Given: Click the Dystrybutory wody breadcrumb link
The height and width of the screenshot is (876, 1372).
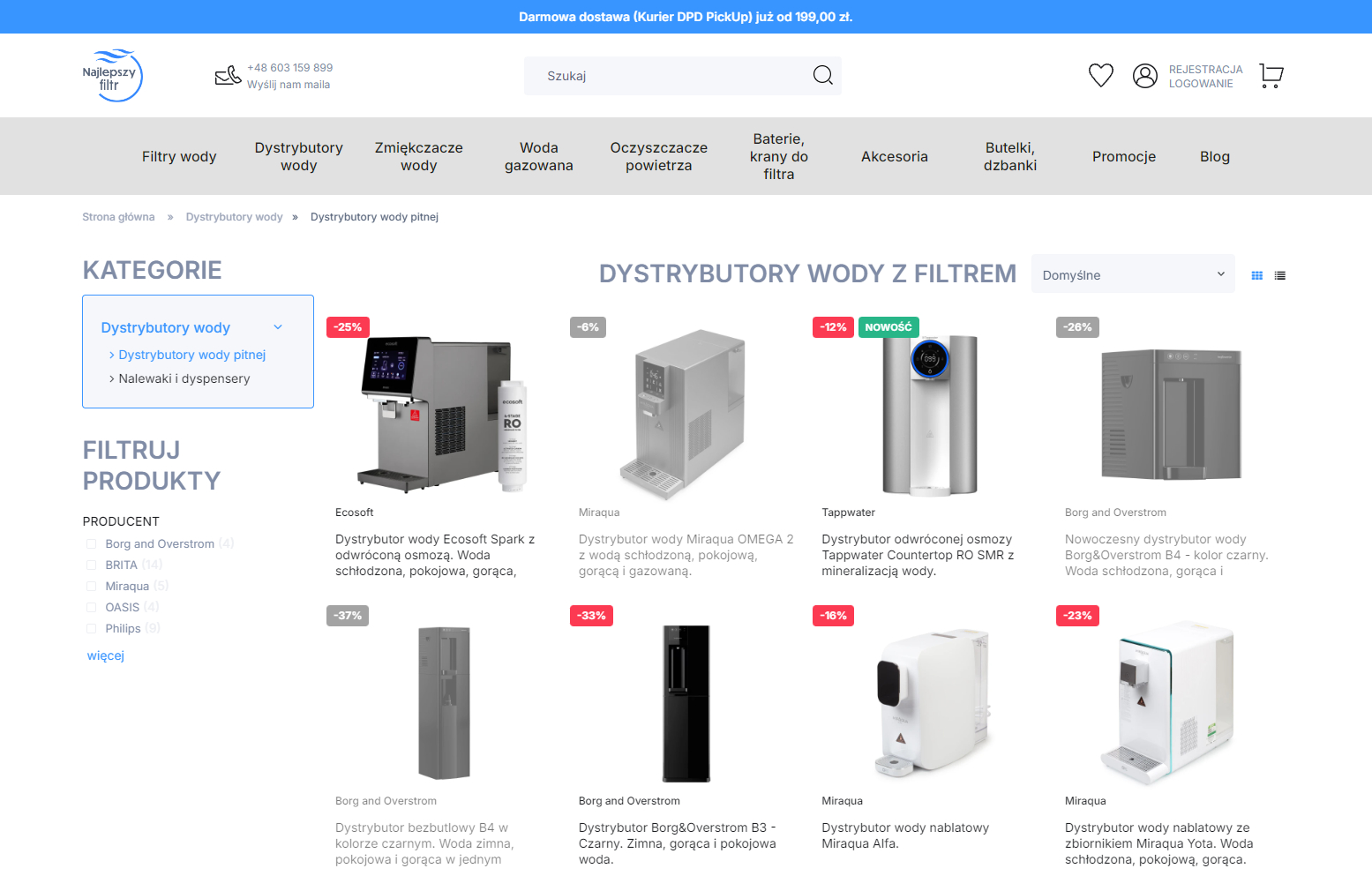Looking at the screenshot, I should click(234, 217).
